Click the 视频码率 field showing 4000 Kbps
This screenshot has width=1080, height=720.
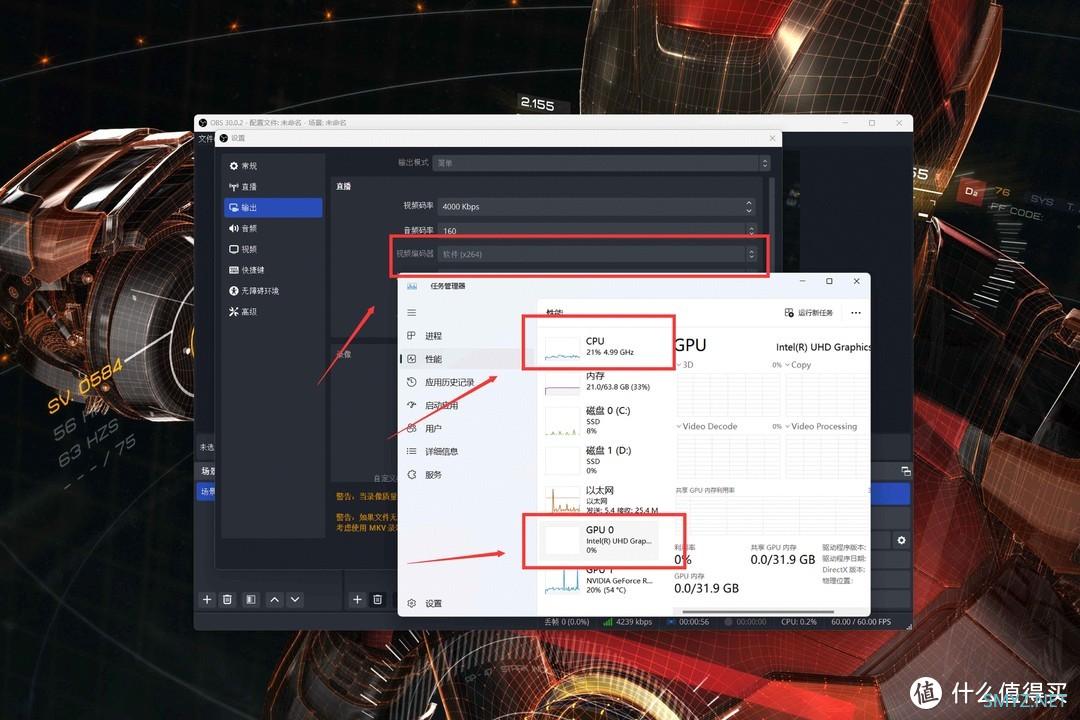click(x=596, y=207)
